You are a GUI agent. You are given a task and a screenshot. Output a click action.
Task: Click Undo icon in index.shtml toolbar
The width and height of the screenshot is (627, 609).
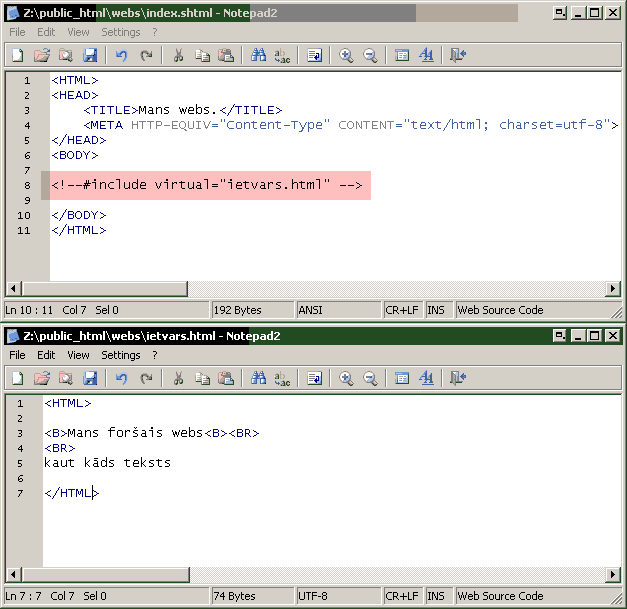tap(121, 56)
